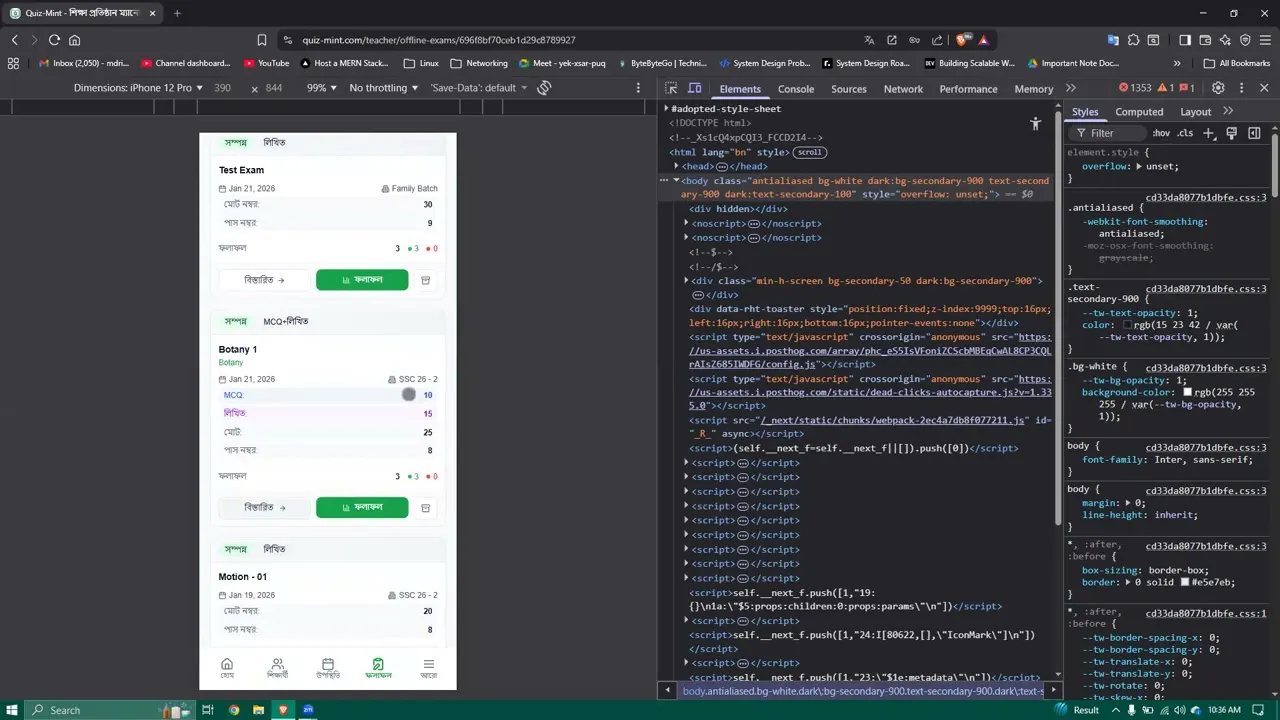Switch to the Computed styles tab
The height and width of the screenshot is (720, 1280).
click(1139, 112)
